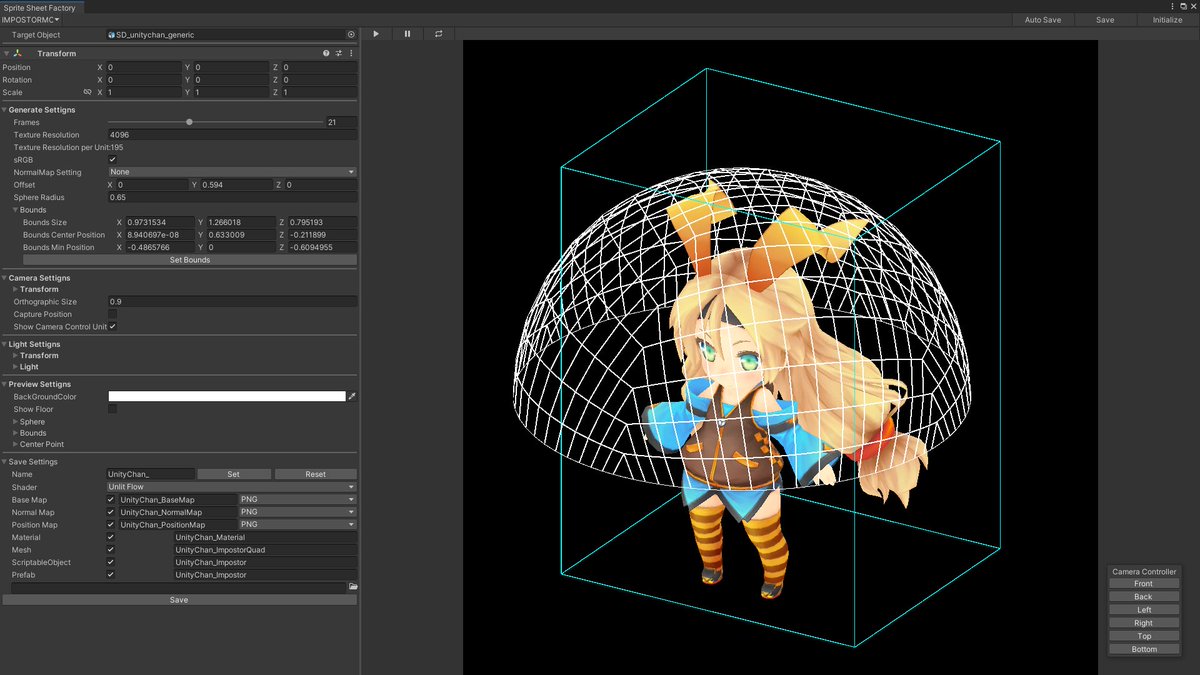Collapse Camera Settings section
The height and width of the screenshot is (675, 1200).
click(x=4, y=278)
